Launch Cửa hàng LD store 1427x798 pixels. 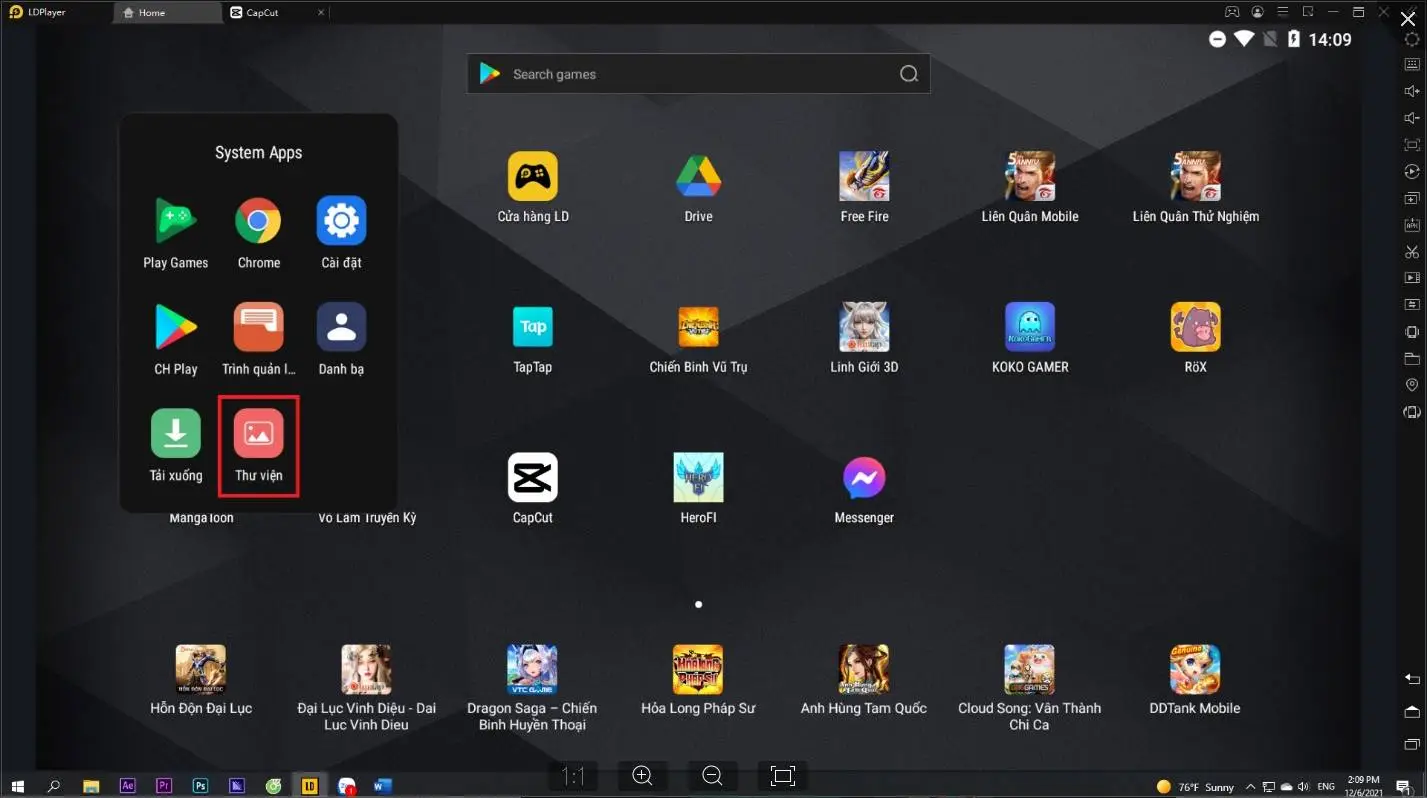pos(533,187)
